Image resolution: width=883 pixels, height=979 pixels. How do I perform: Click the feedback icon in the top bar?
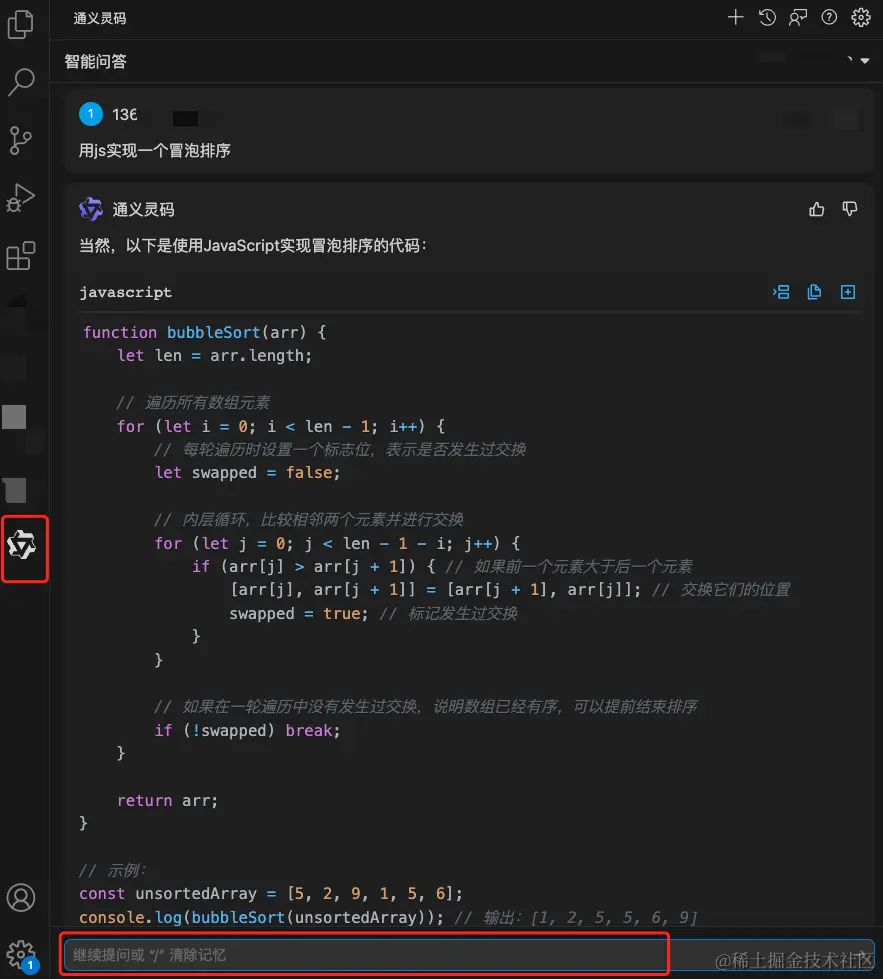[797, 17]
